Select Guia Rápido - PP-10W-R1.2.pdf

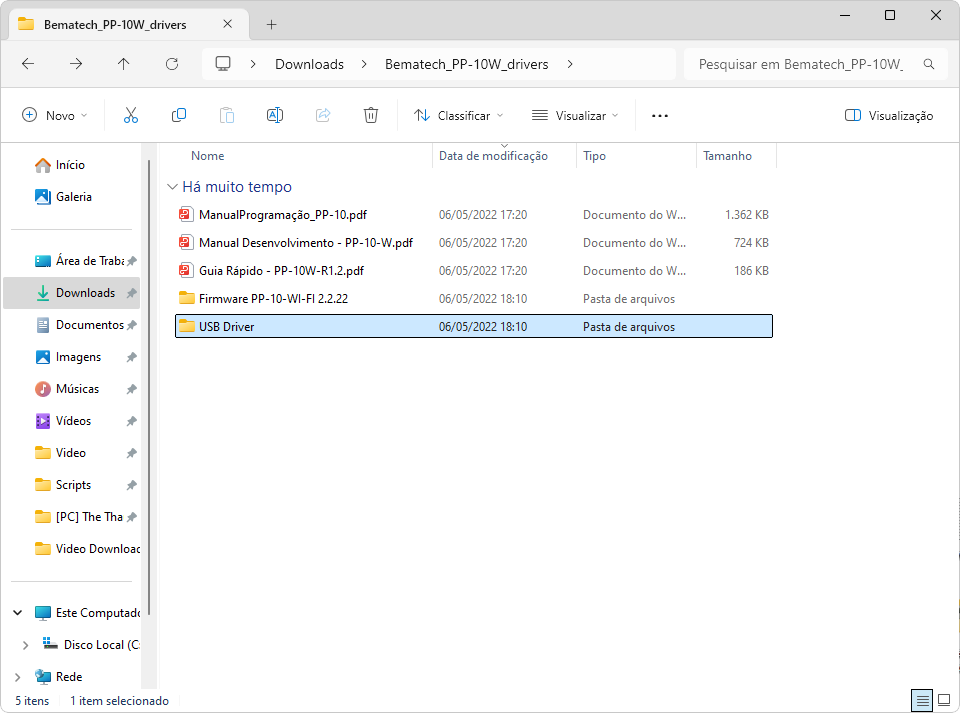[474, 271]
